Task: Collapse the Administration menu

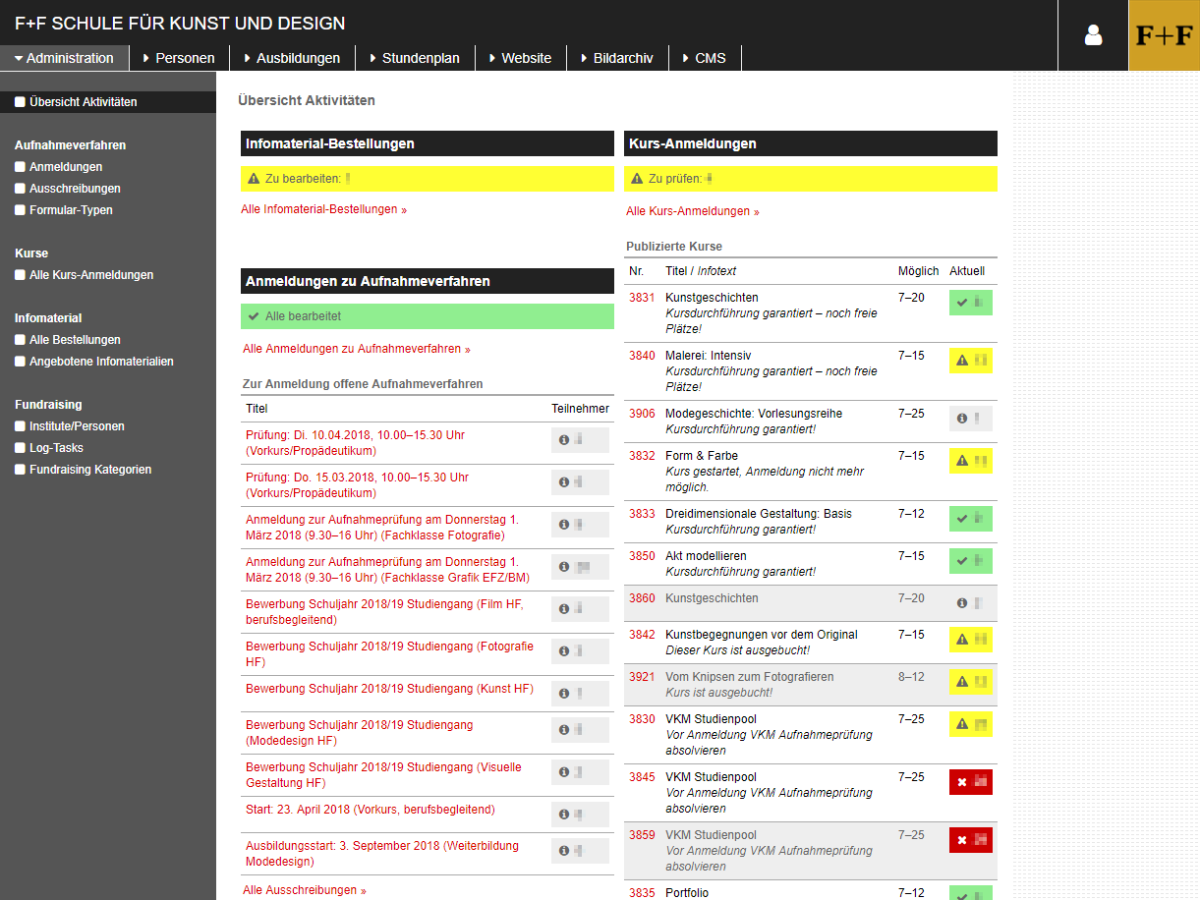Action: (x=64, y=58)
